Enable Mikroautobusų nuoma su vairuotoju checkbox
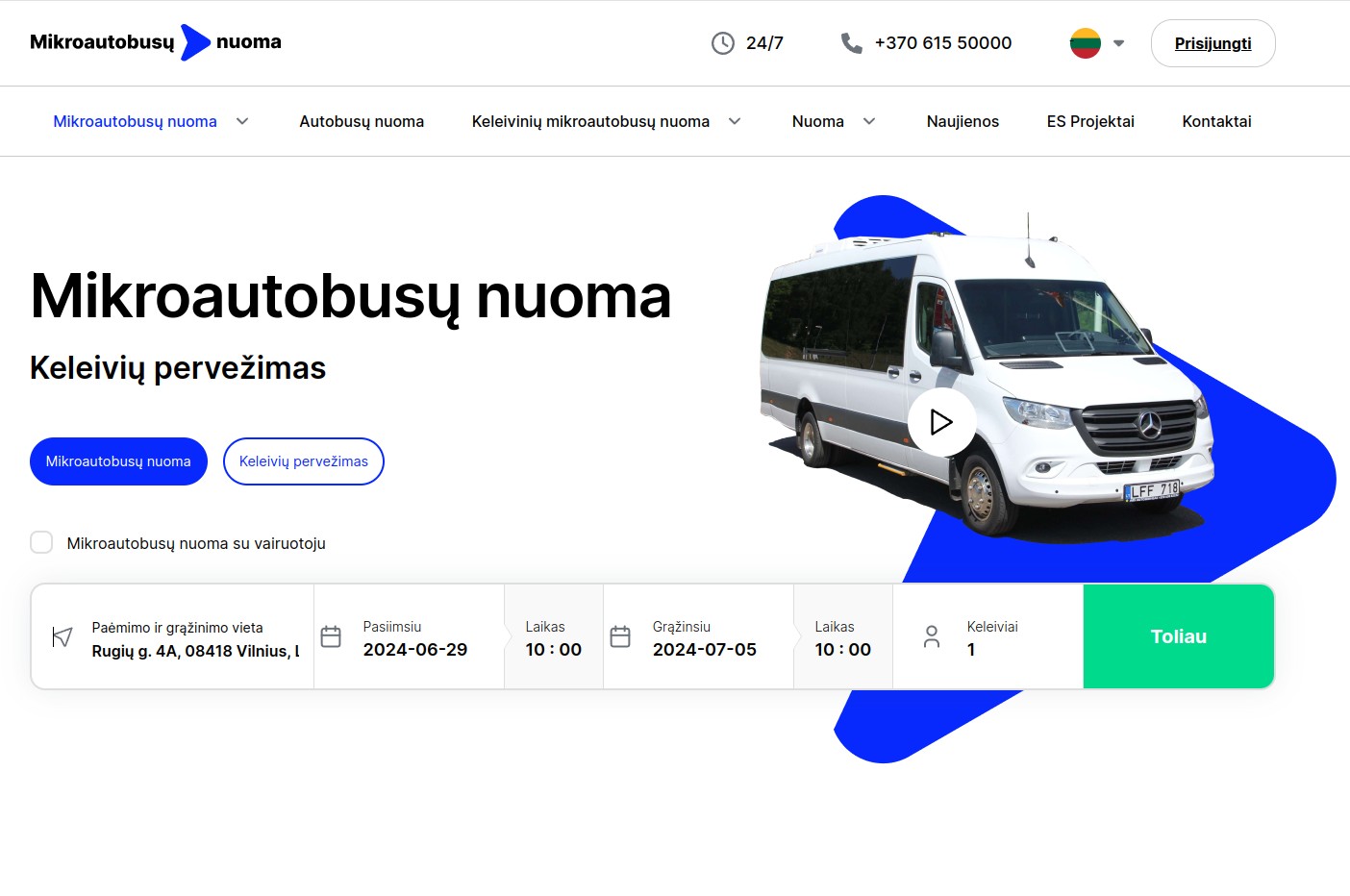The image size is (1350, 896). click(41, 542)
